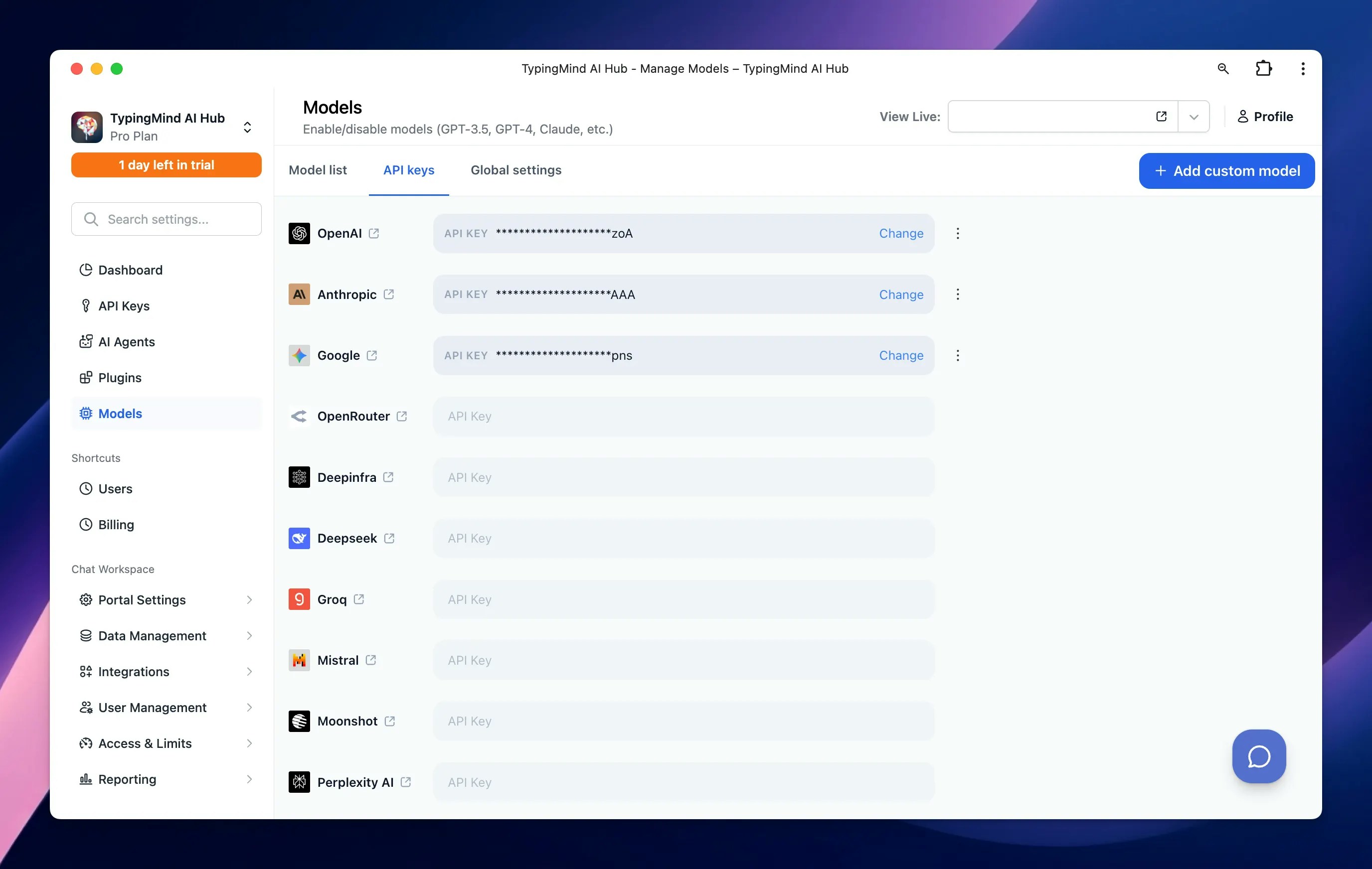Click the Deepseek provider logo
This screenshot has height=869, width=1372.
299,538
